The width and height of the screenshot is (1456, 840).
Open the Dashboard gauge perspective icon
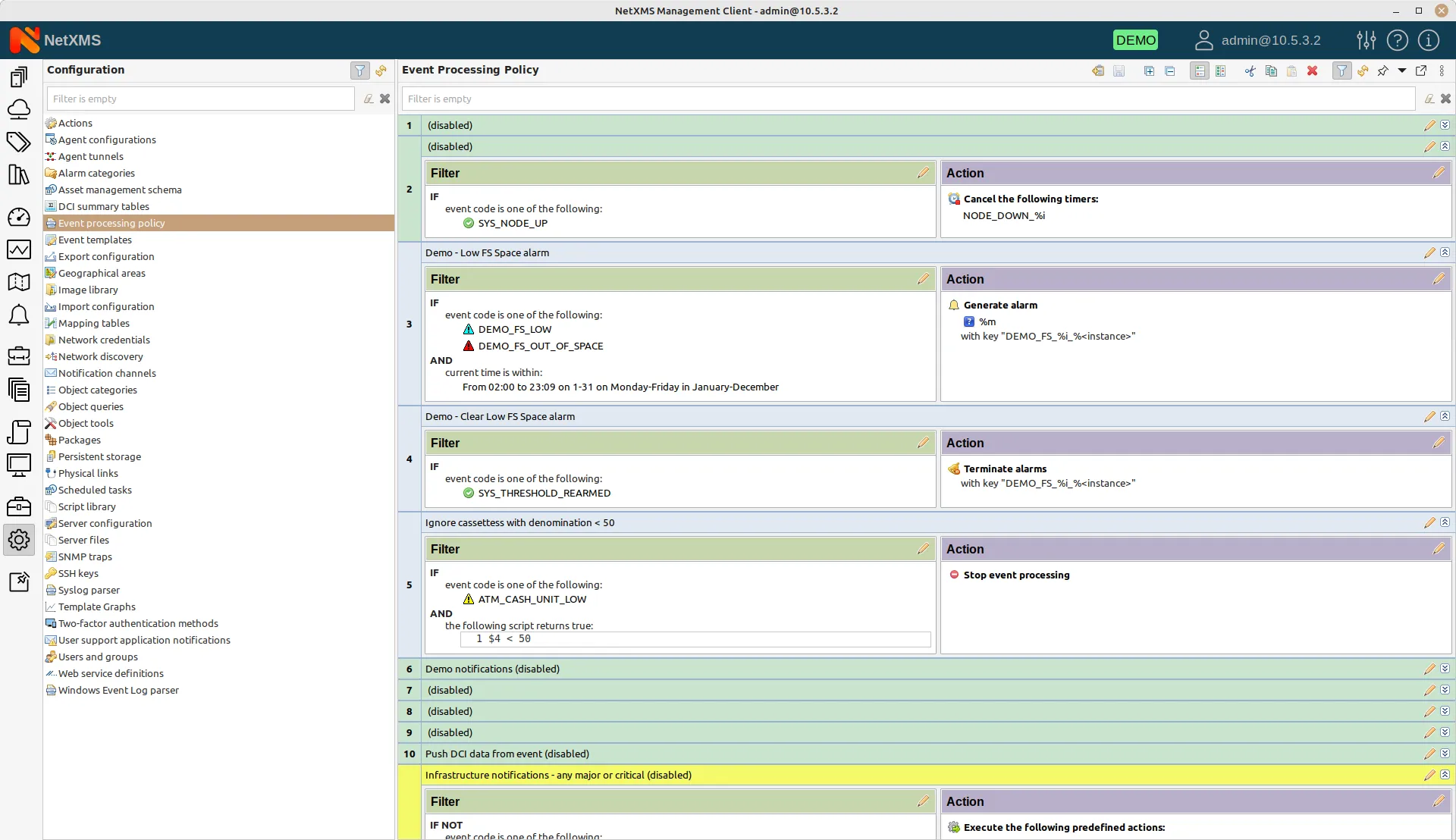tap(19, 217)
